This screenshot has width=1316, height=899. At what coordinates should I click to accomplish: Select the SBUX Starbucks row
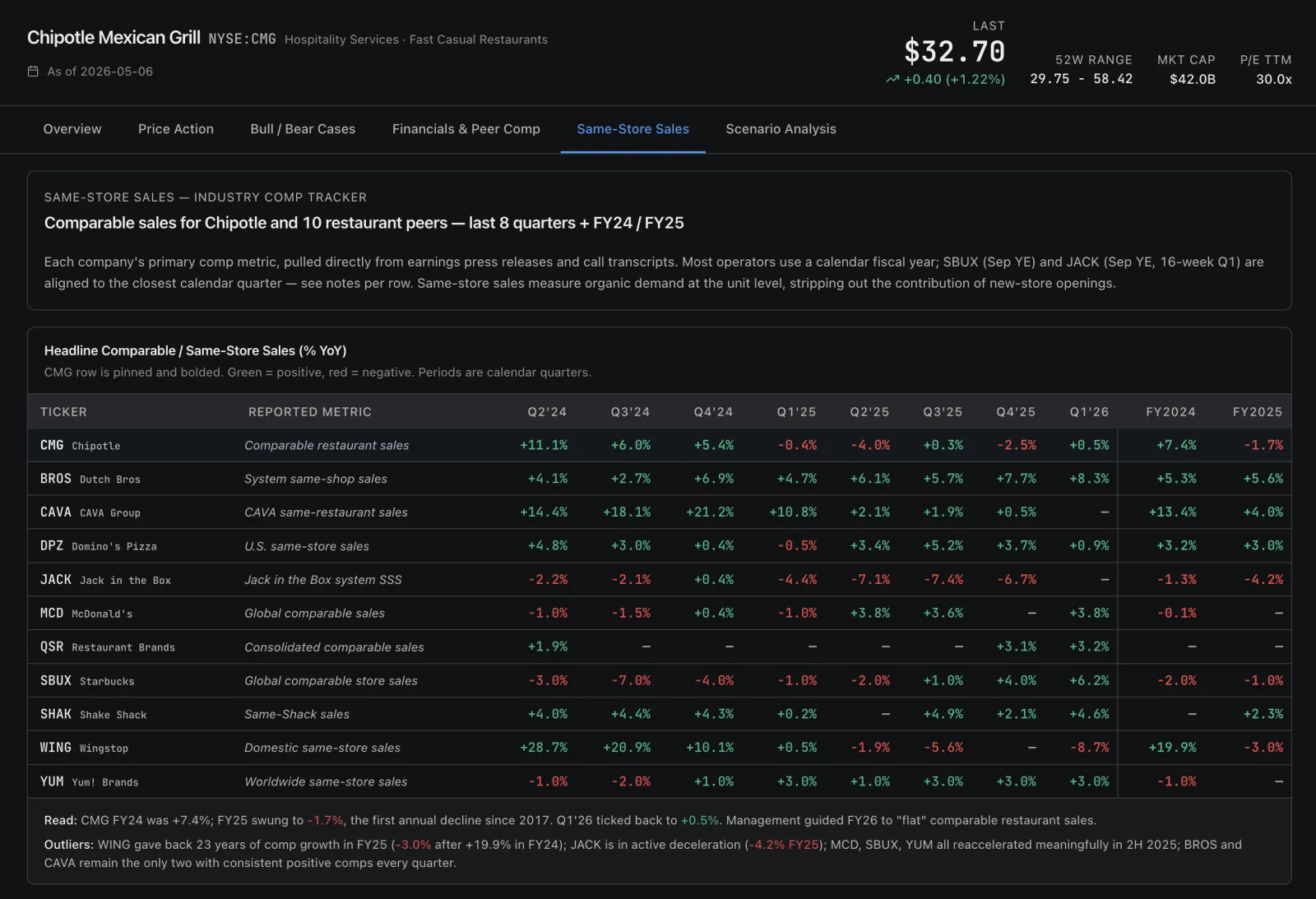click(659, 681)
